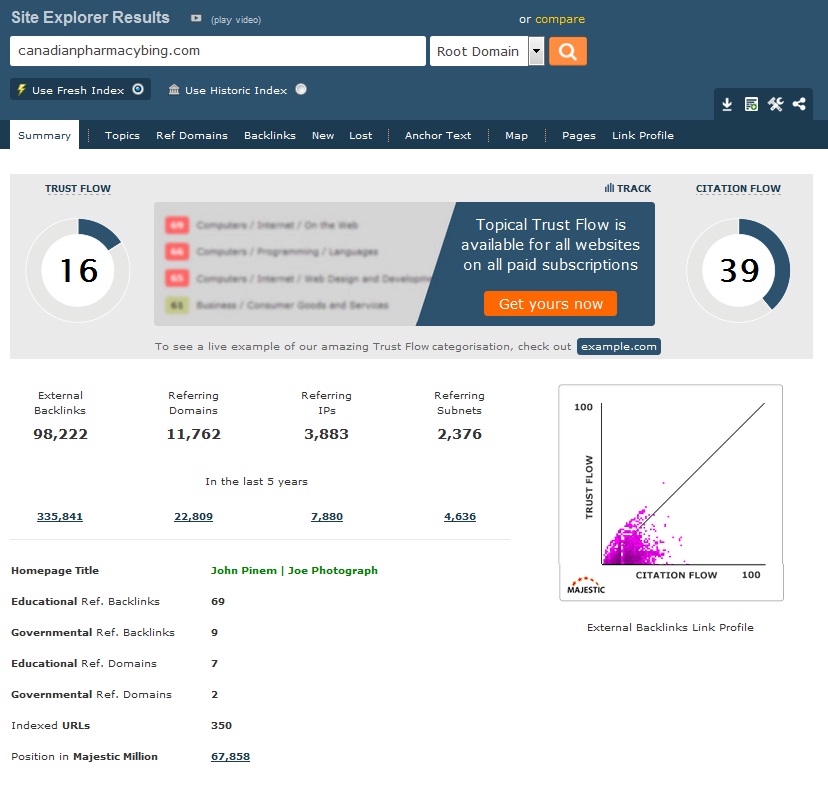Click the External Backlinks Link Profile caption

(x=670, y=627)
